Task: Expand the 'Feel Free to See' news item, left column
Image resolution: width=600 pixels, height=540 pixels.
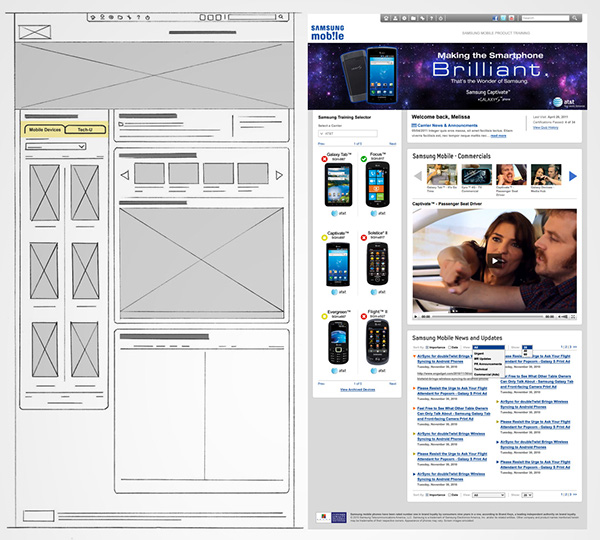Action: point(414,408)
